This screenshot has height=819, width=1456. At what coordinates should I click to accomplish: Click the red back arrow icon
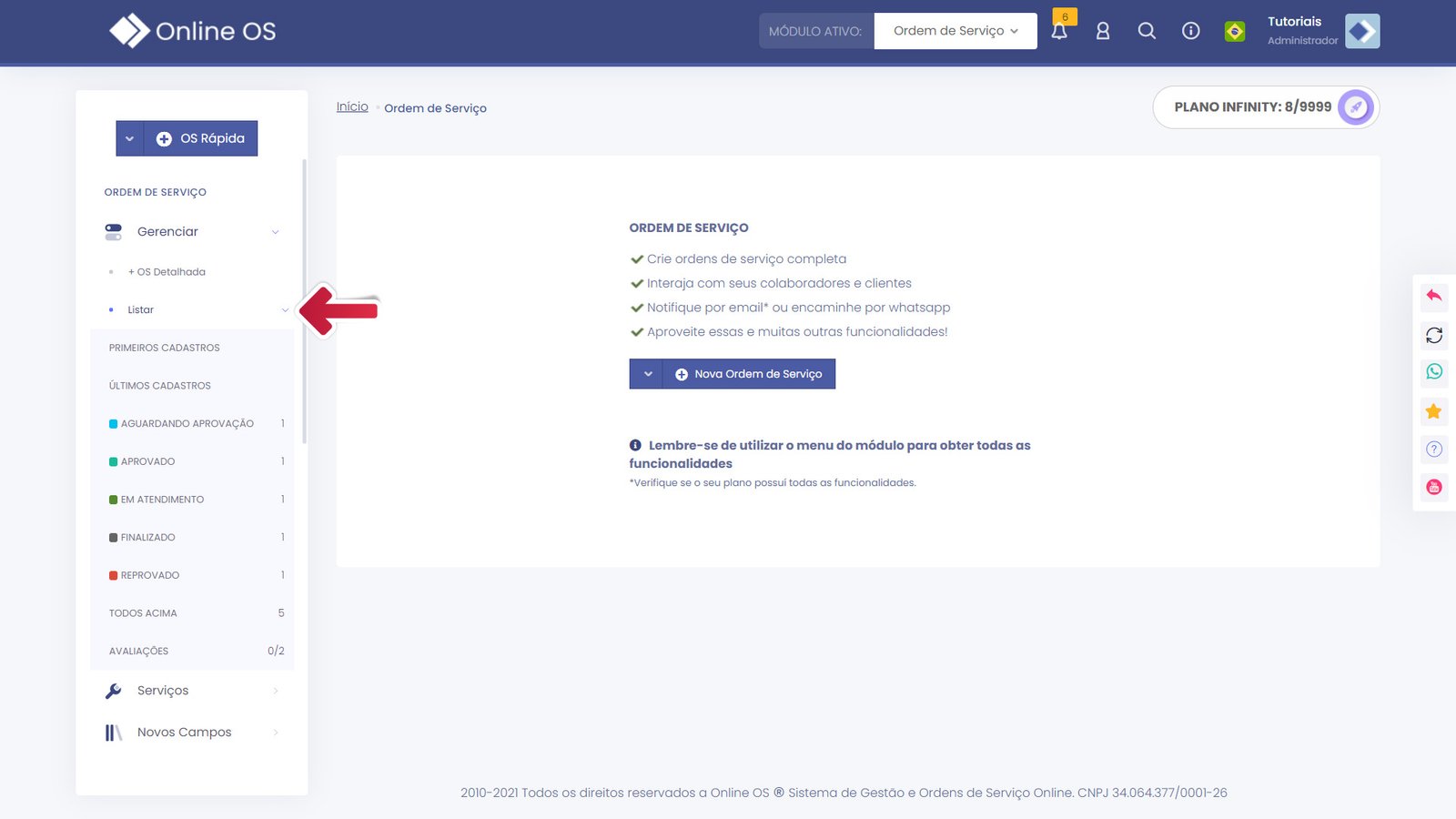click(1434, 296)
